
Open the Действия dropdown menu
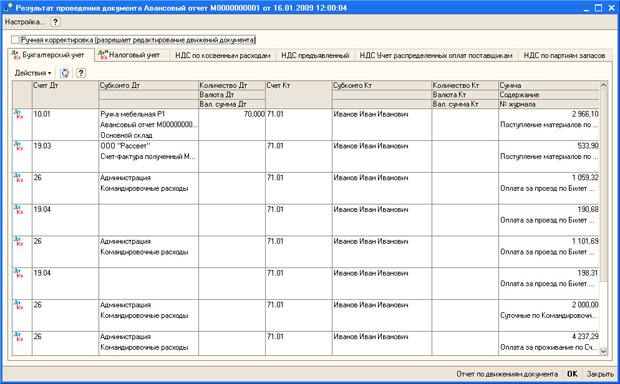click(33, 73)
